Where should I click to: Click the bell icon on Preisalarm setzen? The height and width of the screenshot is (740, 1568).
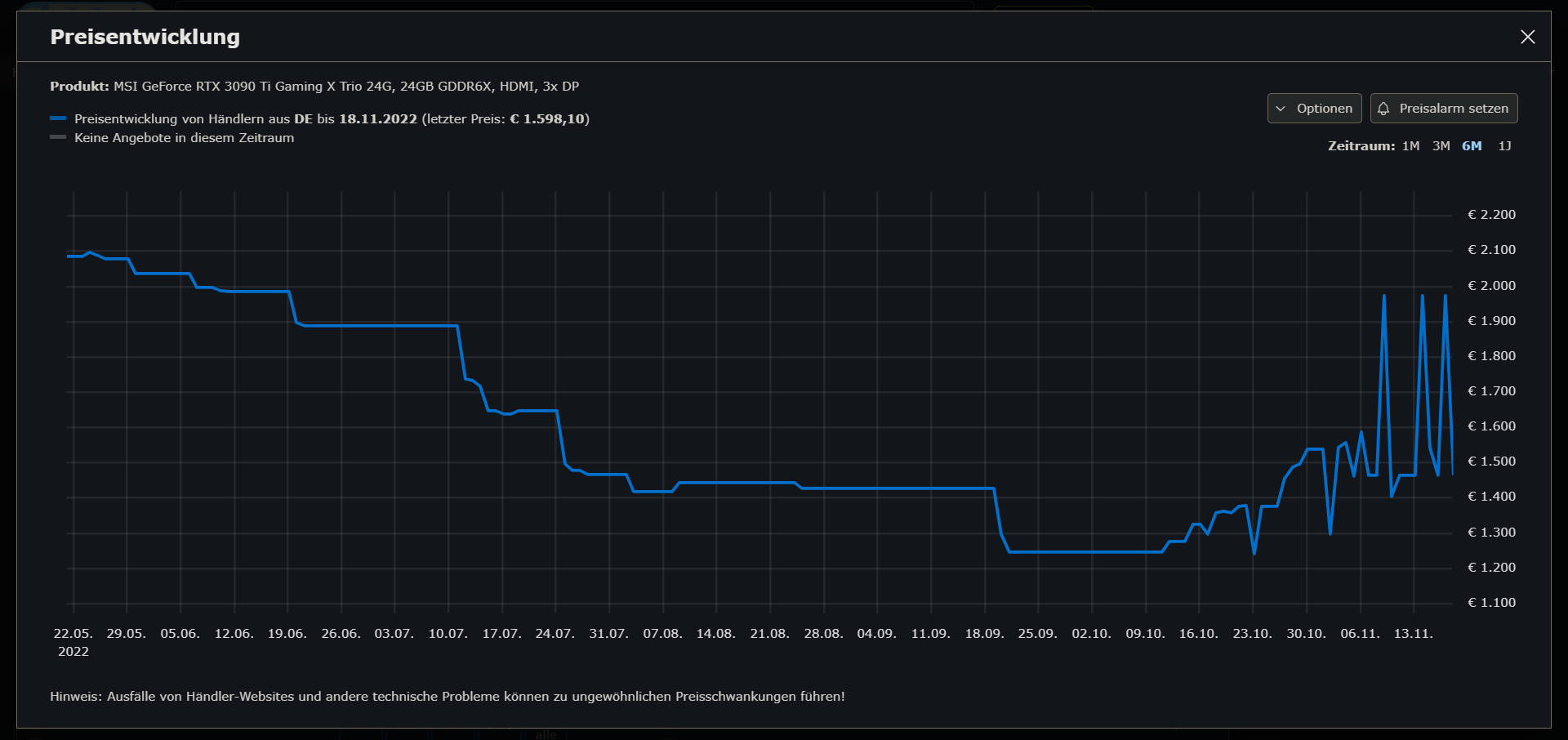1383,108
